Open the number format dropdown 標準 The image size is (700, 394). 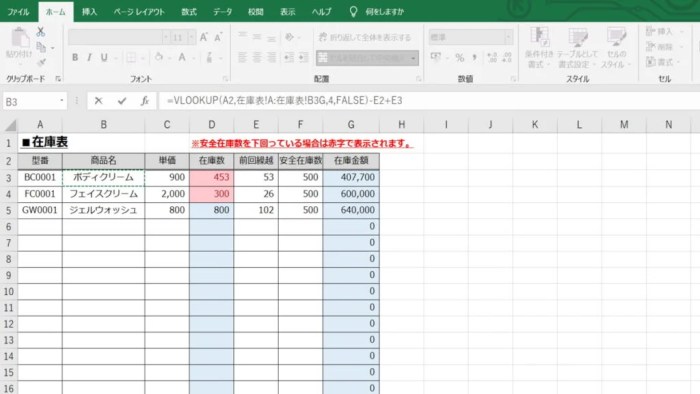(508, 37)
